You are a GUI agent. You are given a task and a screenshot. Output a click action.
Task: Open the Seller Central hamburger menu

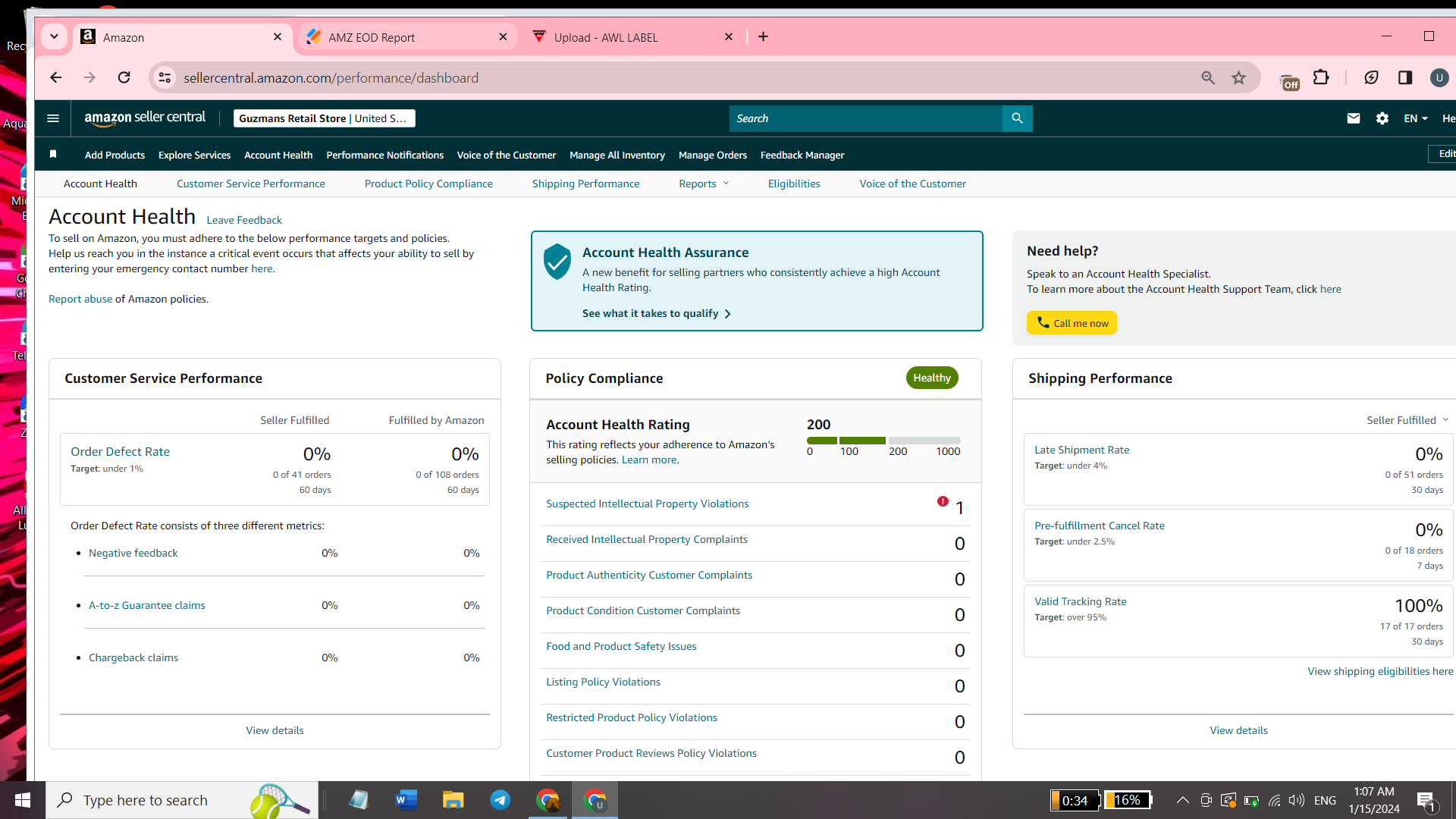(53, 118)
